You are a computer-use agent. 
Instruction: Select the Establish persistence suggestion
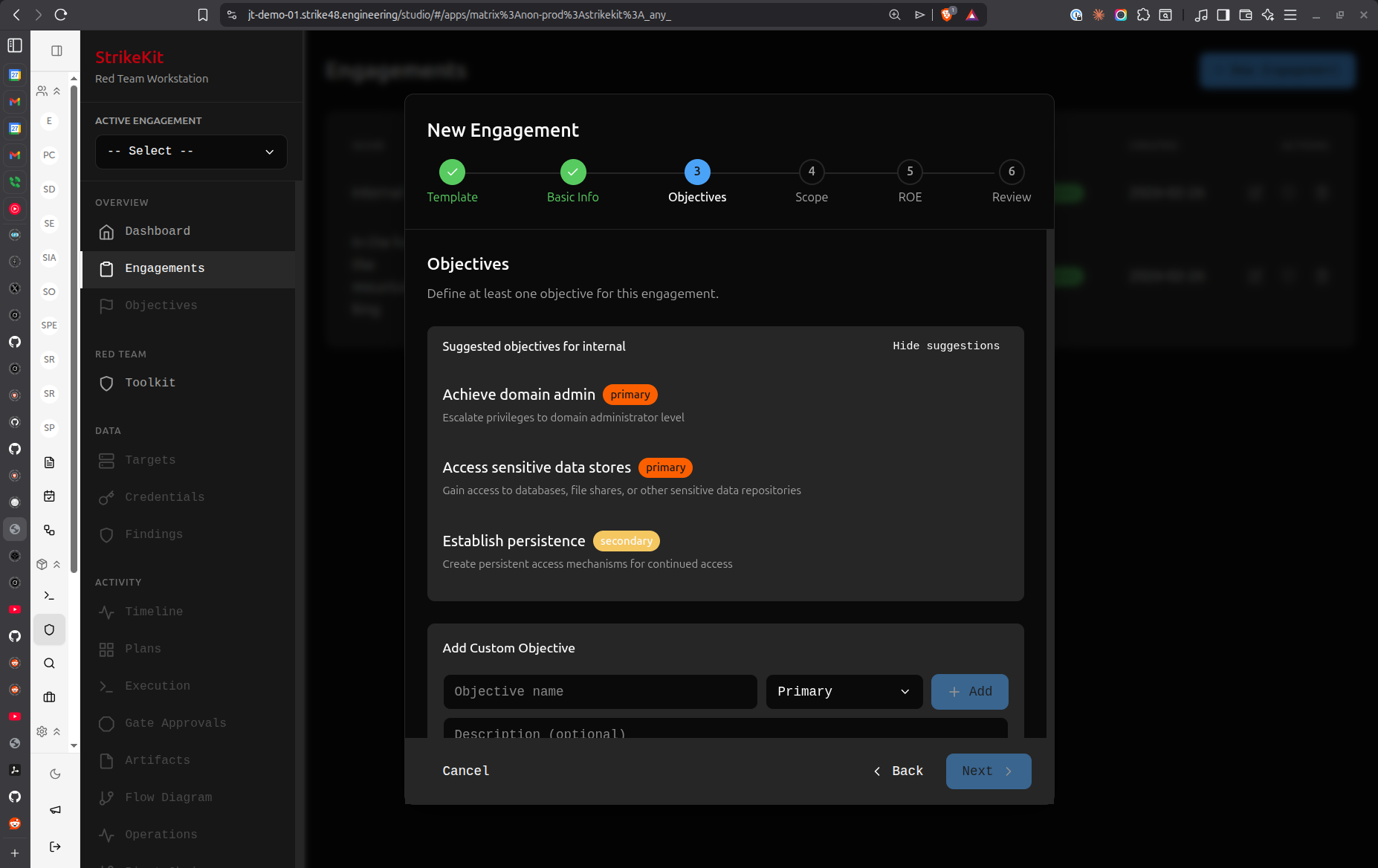725,551
